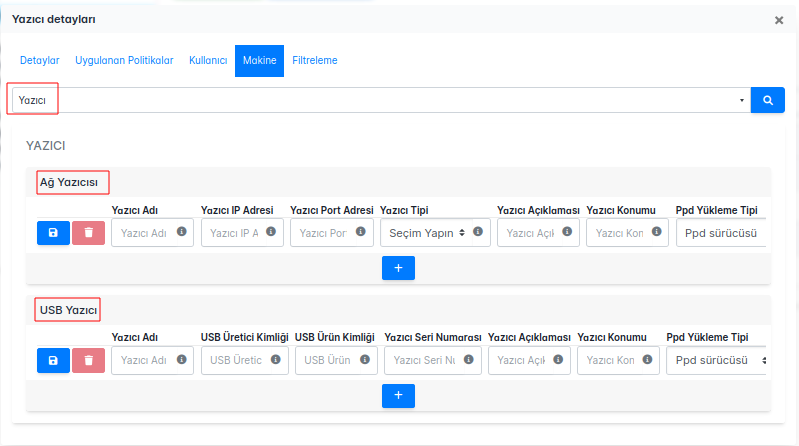The image size is (799, 446).
Task: Switch to the Detaylar tab
Action: tap(40, 61)
